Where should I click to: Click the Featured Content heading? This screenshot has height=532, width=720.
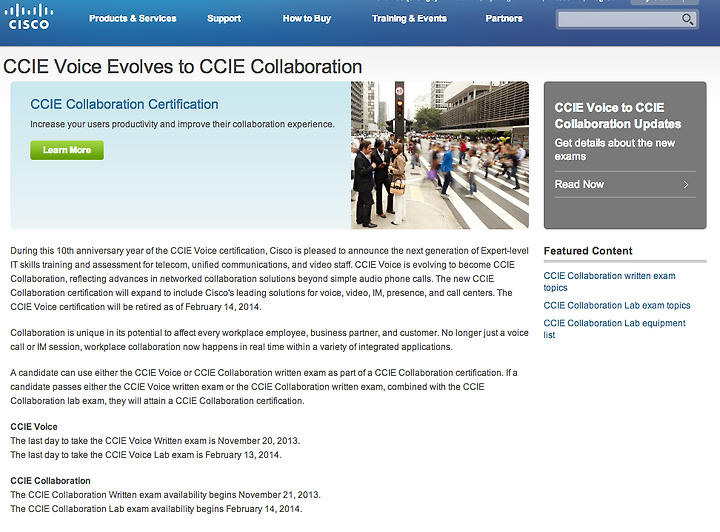point(588,251)
